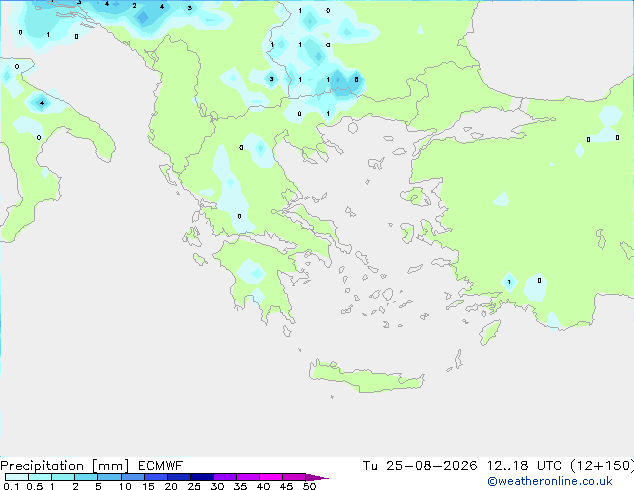Click the legend value '0.5'
Viewport: 634px width, 490px height.
pos(35,486)
